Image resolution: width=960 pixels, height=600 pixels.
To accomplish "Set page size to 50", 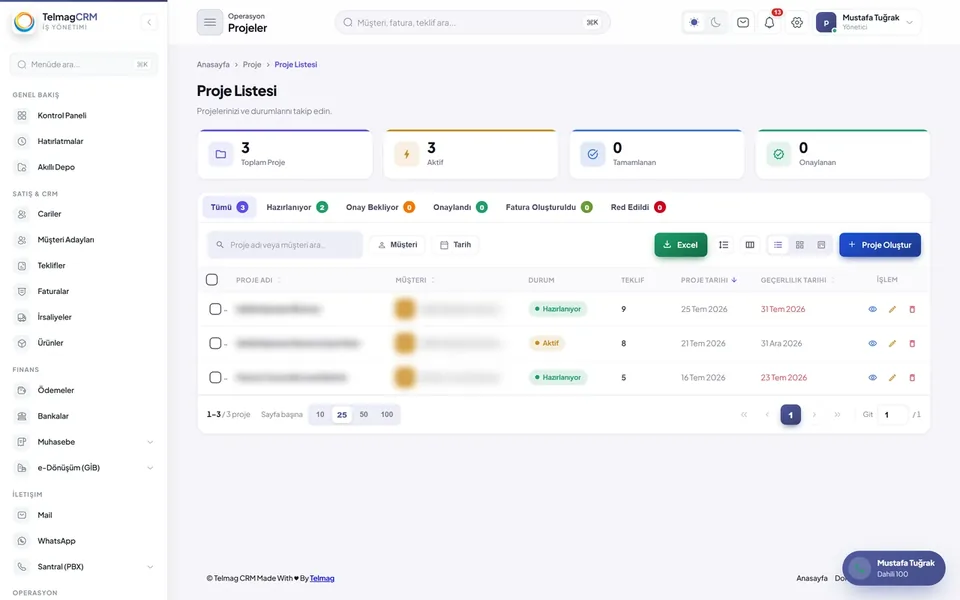I will pyautogui.click(x=364, y=414).
